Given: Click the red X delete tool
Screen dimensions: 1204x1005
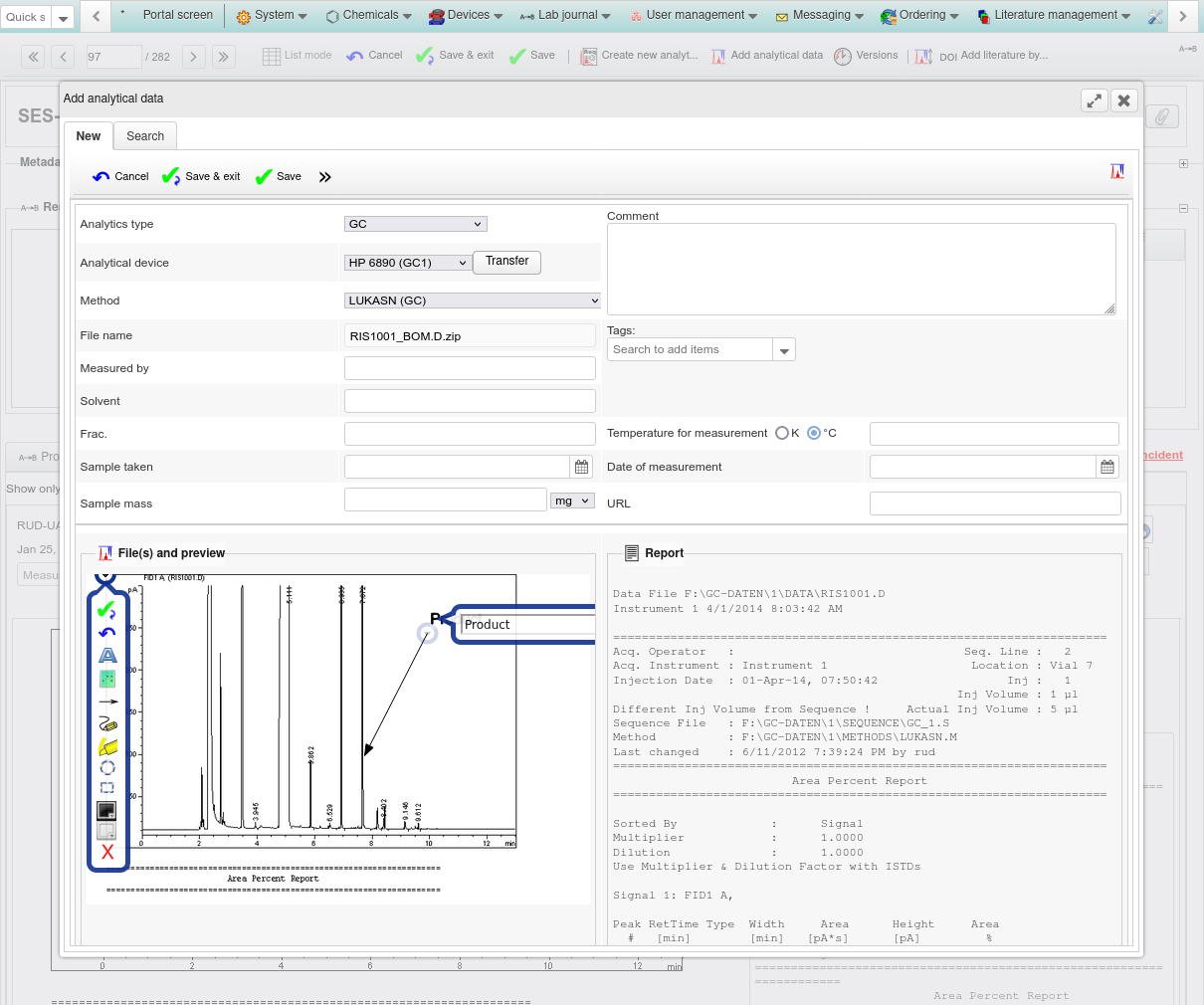Looking at the screenshot, I should point(107,853).
